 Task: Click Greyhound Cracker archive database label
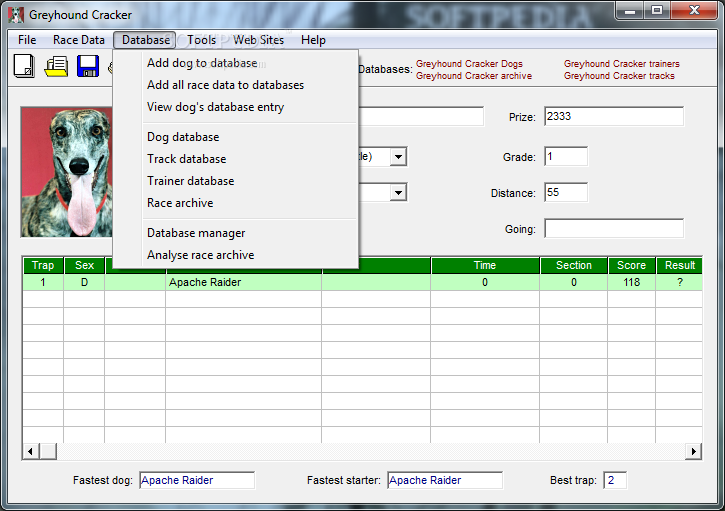click(473, 76)
